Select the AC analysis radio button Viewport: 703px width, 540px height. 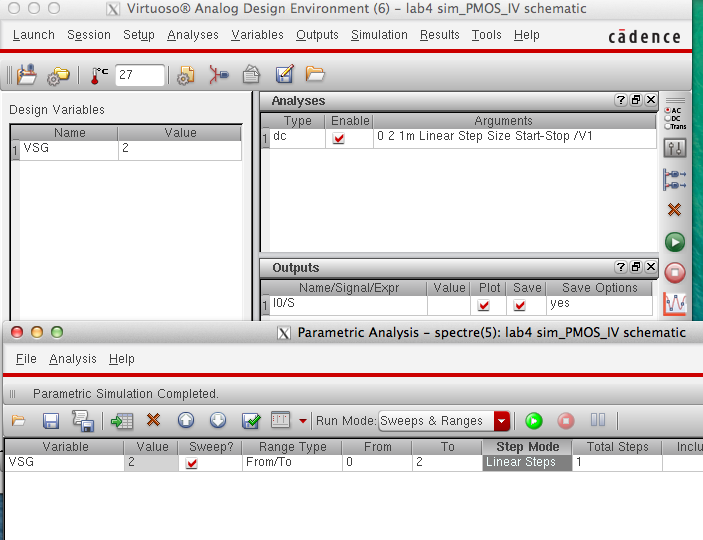coord(668,110)
